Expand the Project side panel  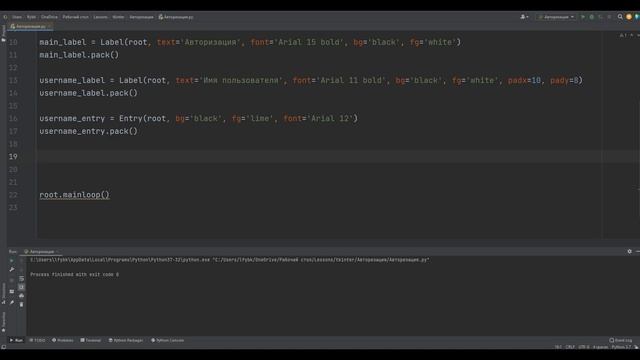[3, 33]
